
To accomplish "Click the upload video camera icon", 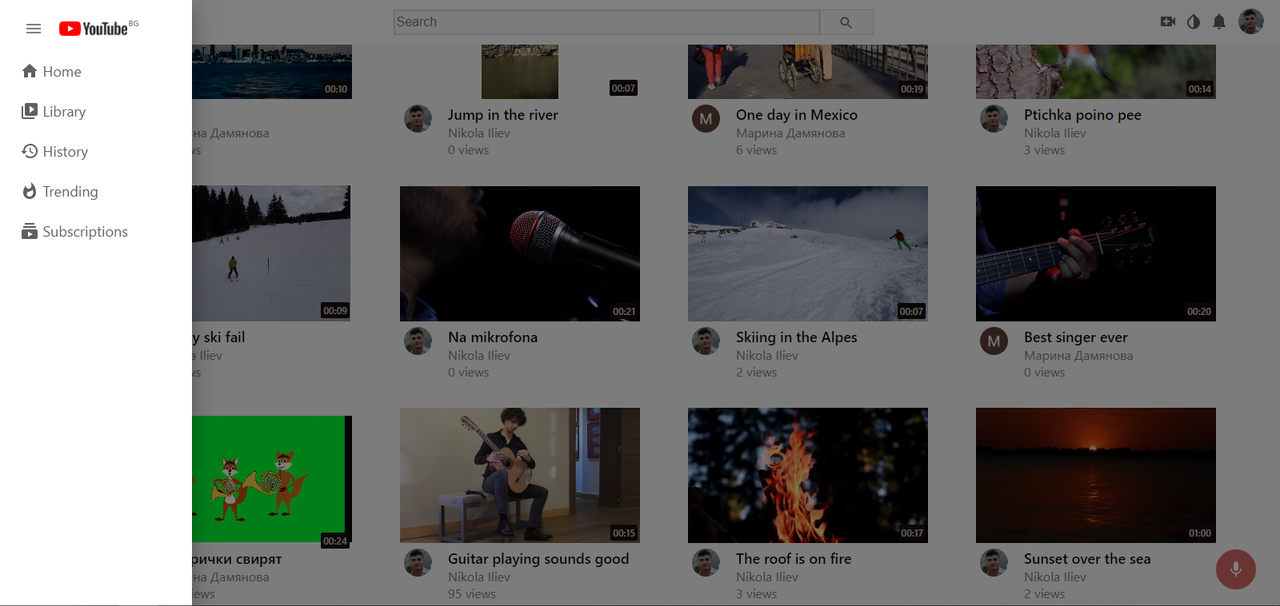I will pyautogui.click(x=1167, y=21).
